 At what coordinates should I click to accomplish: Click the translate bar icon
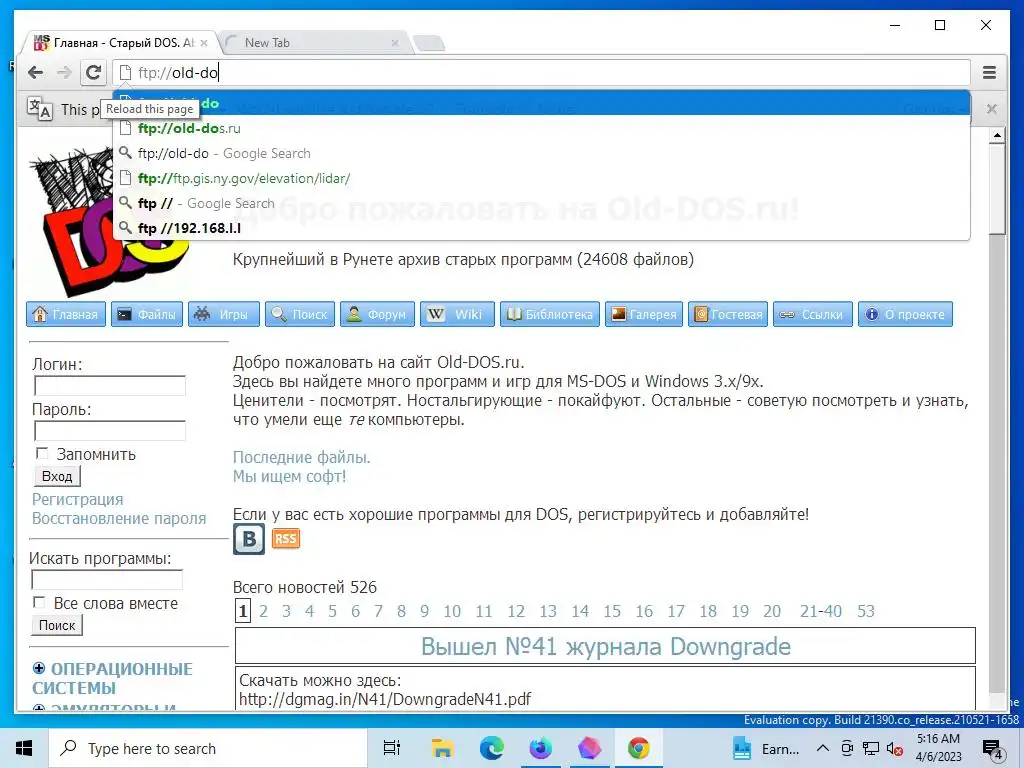(x=39, y=108)
